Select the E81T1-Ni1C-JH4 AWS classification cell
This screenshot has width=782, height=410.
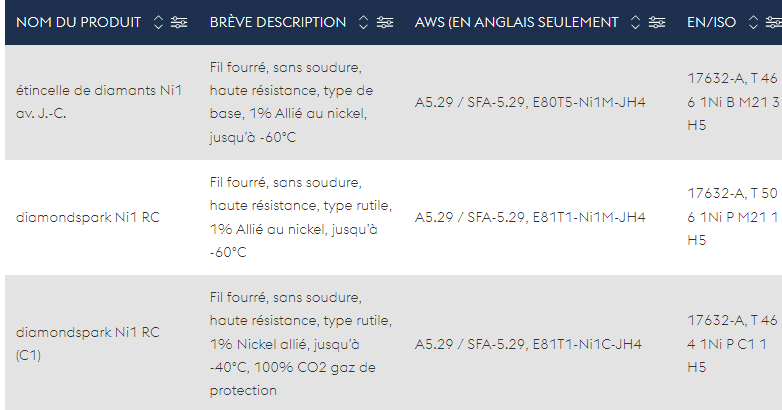point(528,344)
